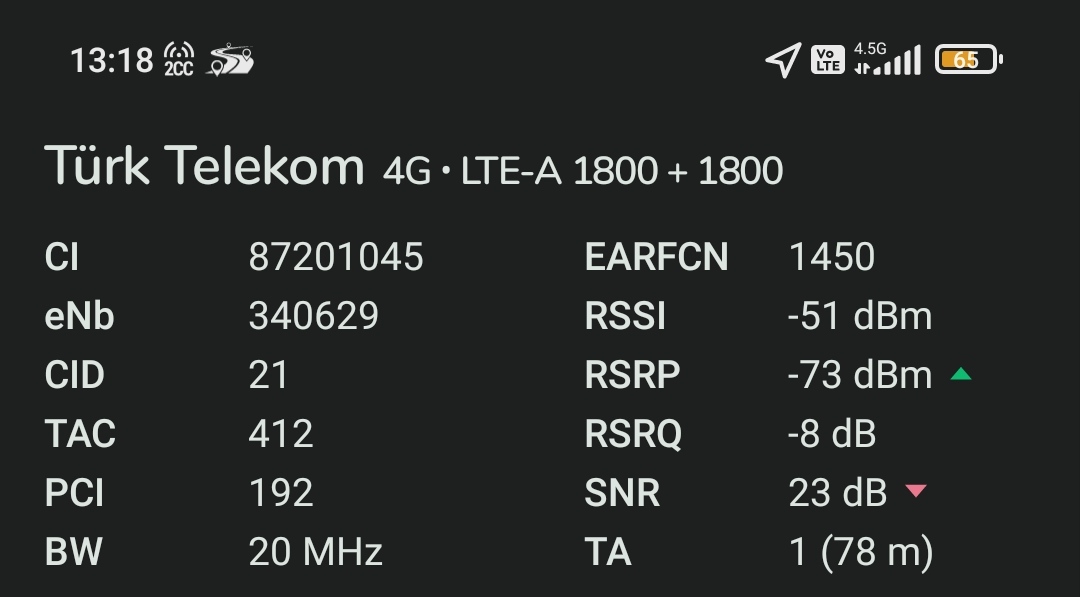Tap the EARFCN value 1450
This screenshot has width=1080, height=597.
832,257
